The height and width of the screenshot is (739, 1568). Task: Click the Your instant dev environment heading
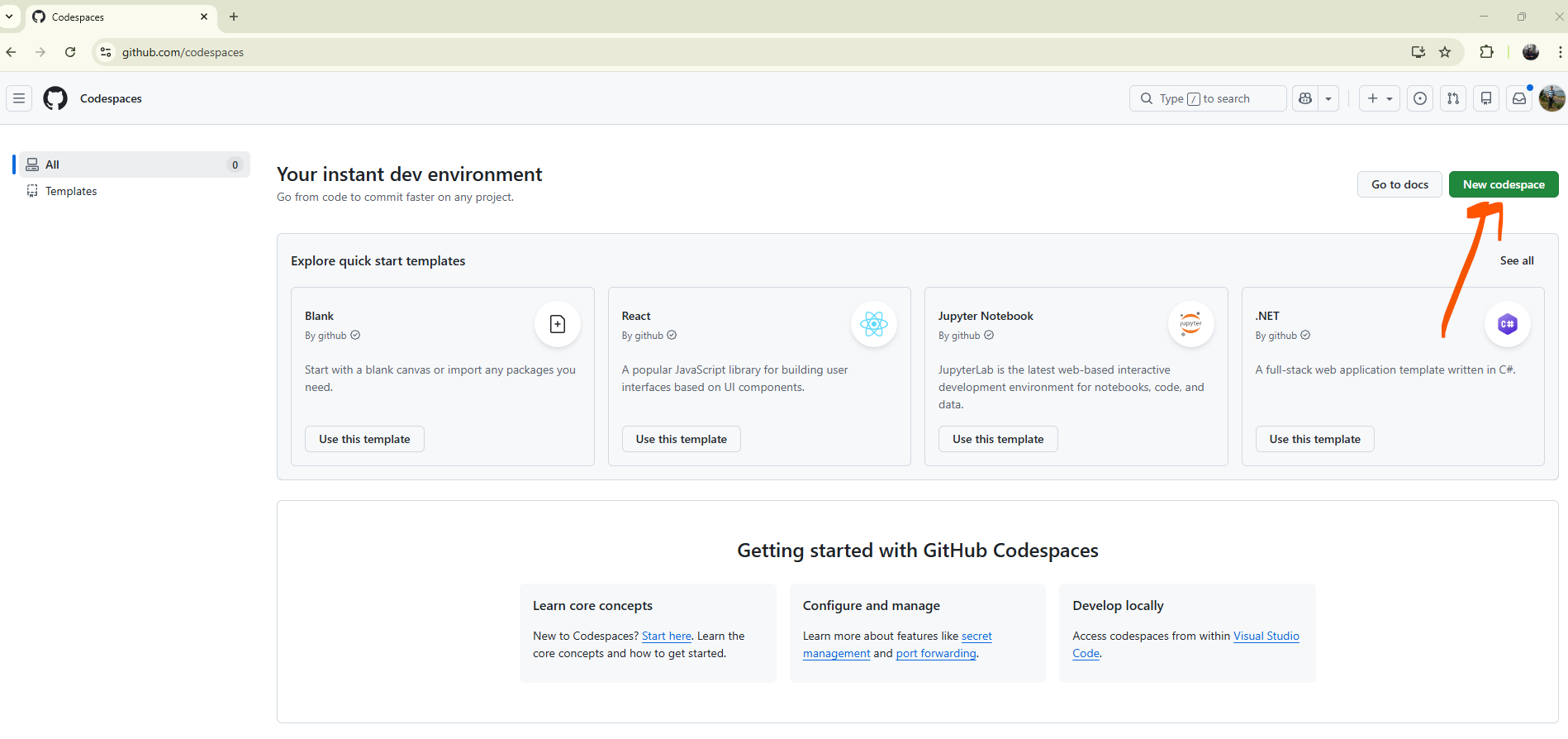click(x=409, y=174)
